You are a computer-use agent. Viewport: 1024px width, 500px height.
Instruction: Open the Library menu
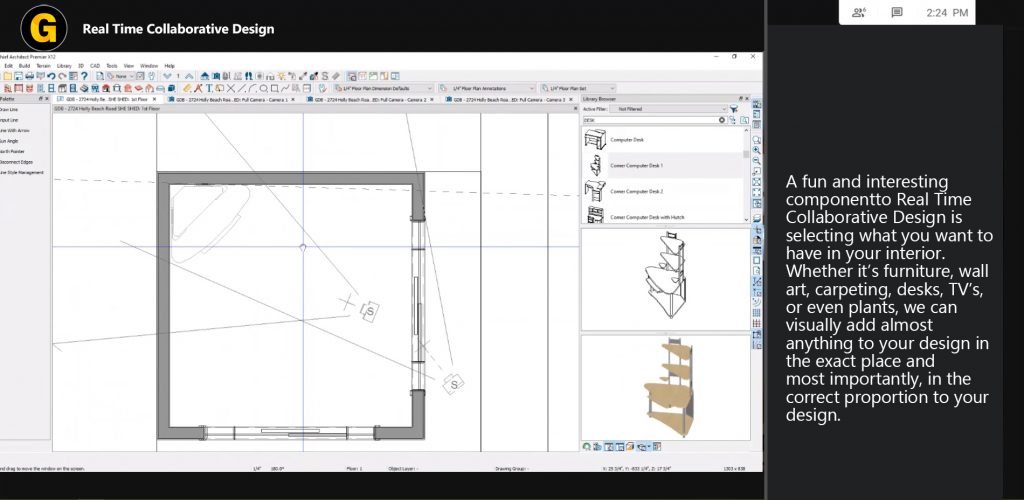(64, 66)
